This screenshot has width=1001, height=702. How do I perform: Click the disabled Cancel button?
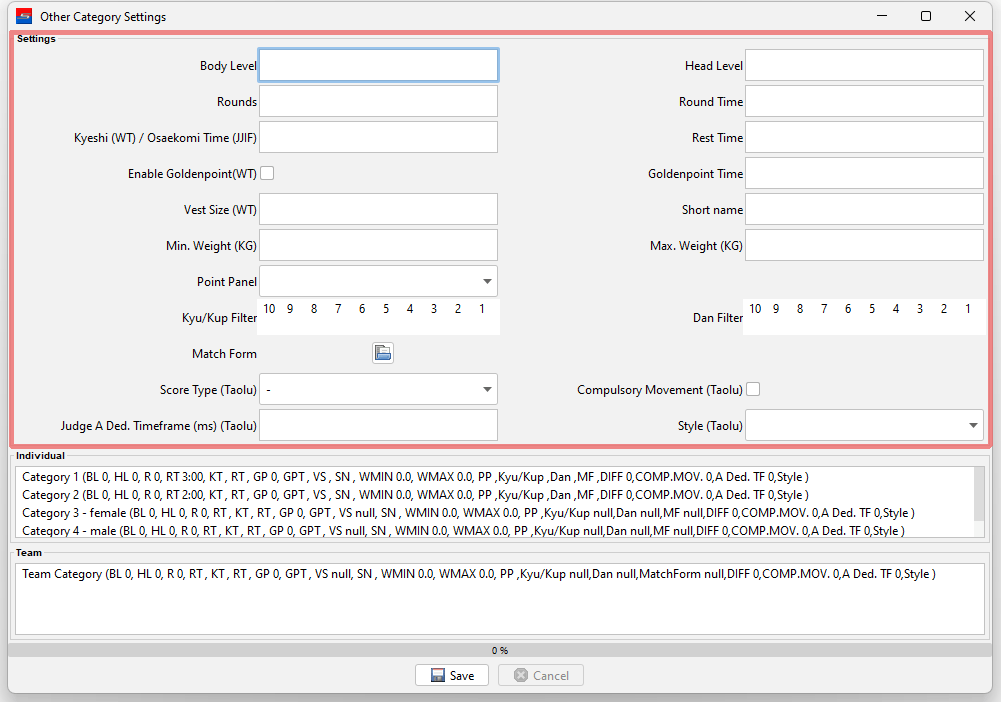[540, 675]
